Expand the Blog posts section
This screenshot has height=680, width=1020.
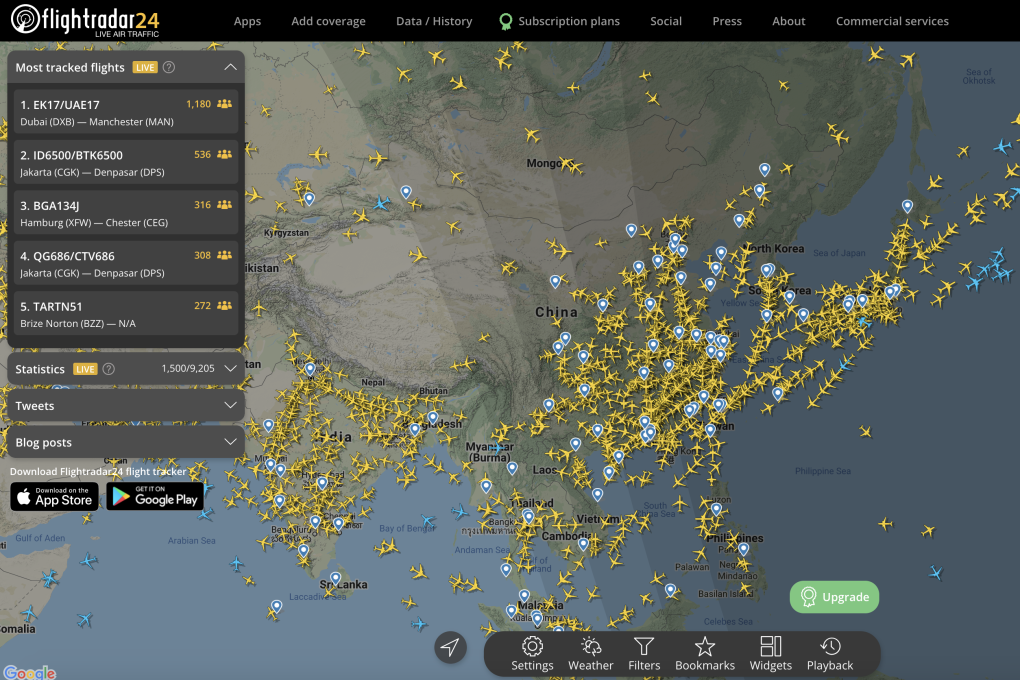(x=231, y=442)
